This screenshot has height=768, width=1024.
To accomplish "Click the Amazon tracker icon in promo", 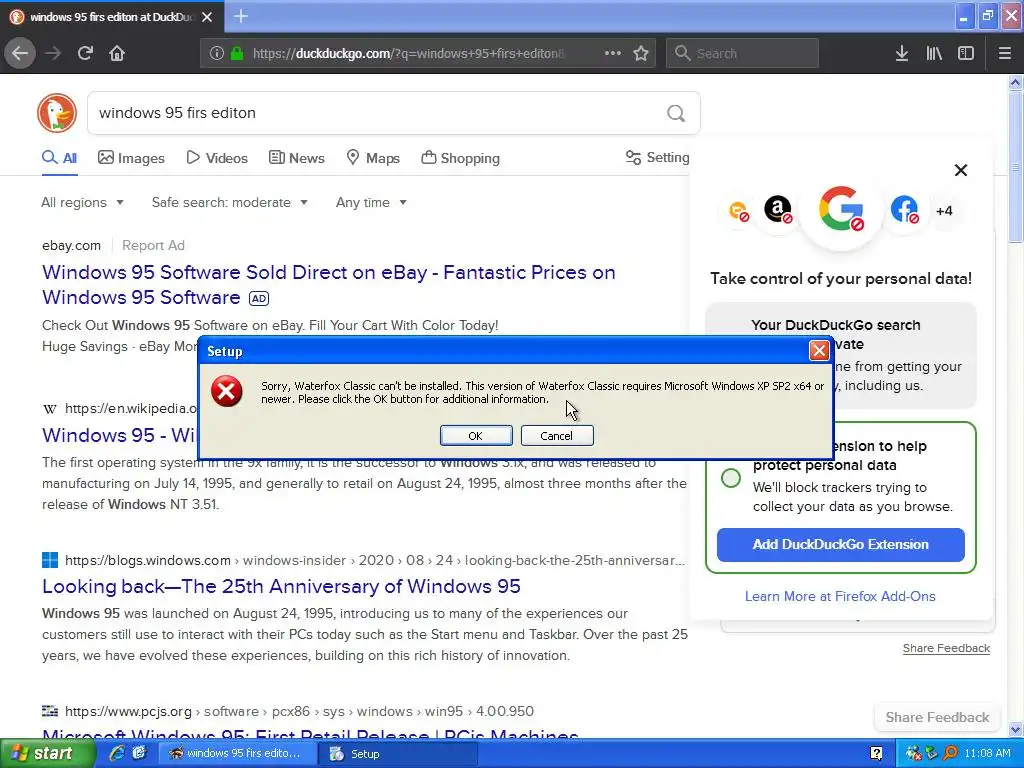I will 778,210.
